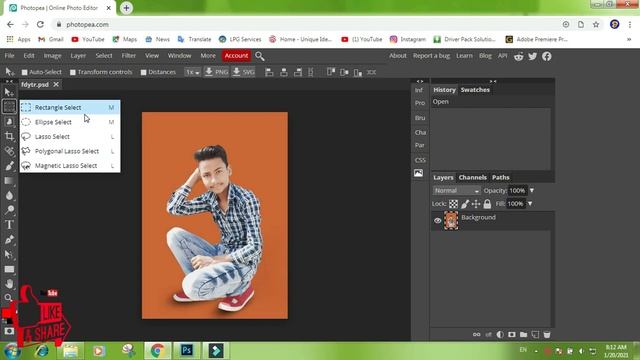
Task: Show more bookmarks chevron
Action: click(629, 40)
